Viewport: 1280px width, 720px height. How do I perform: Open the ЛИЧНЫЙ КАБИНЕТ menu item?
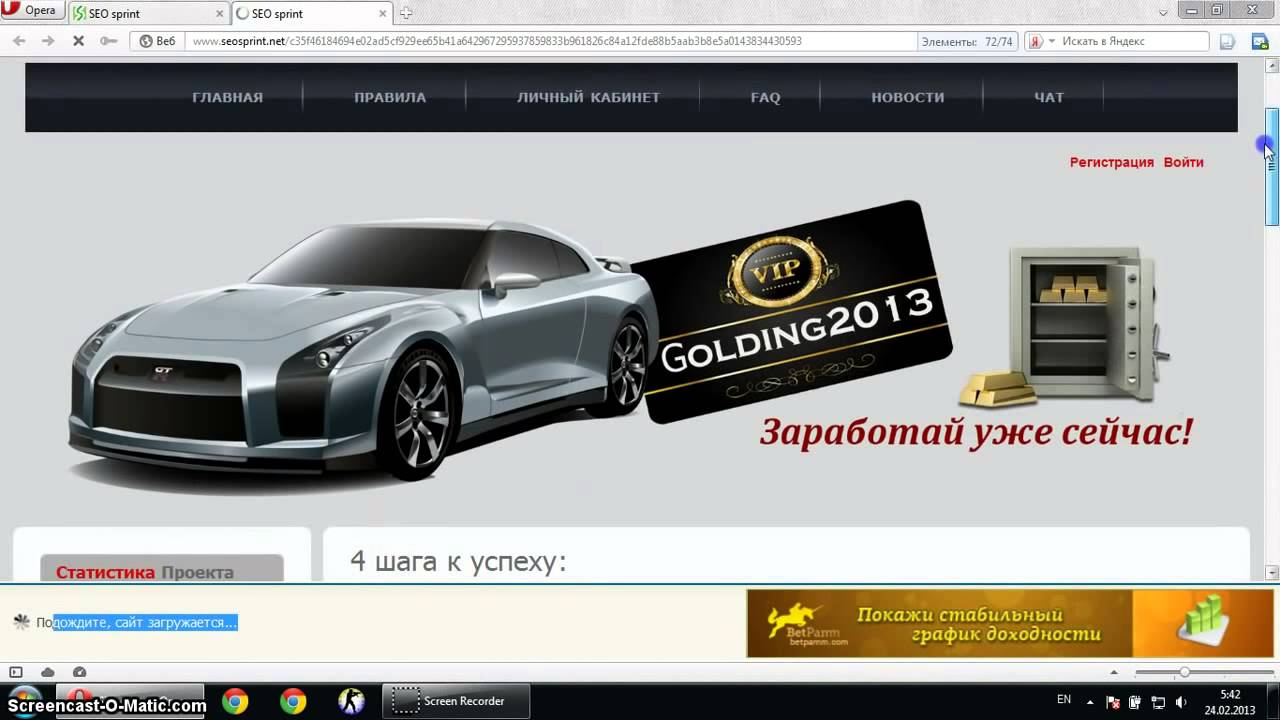588,97
